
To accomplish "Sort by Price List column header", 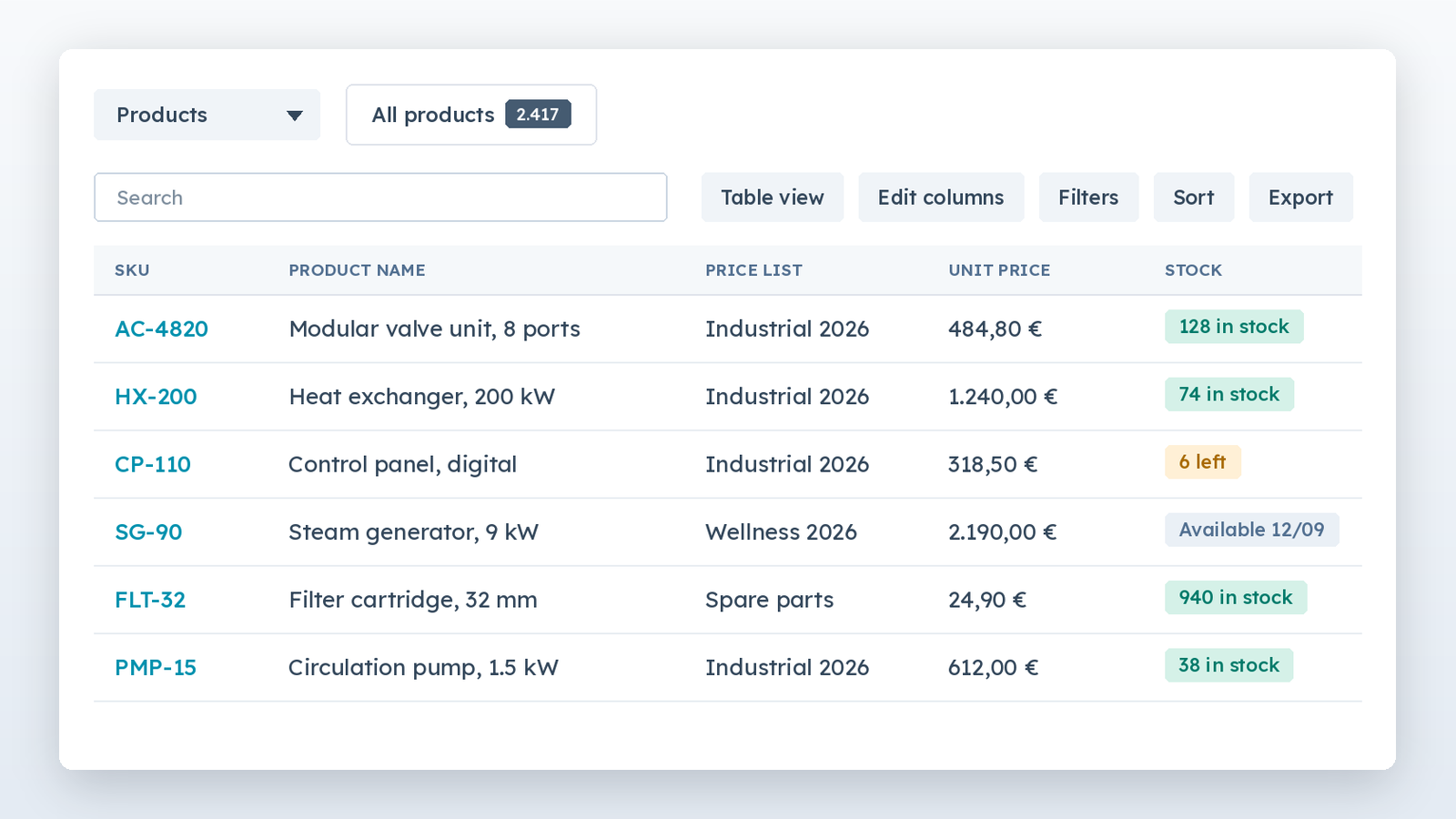I will coord(753,270).
